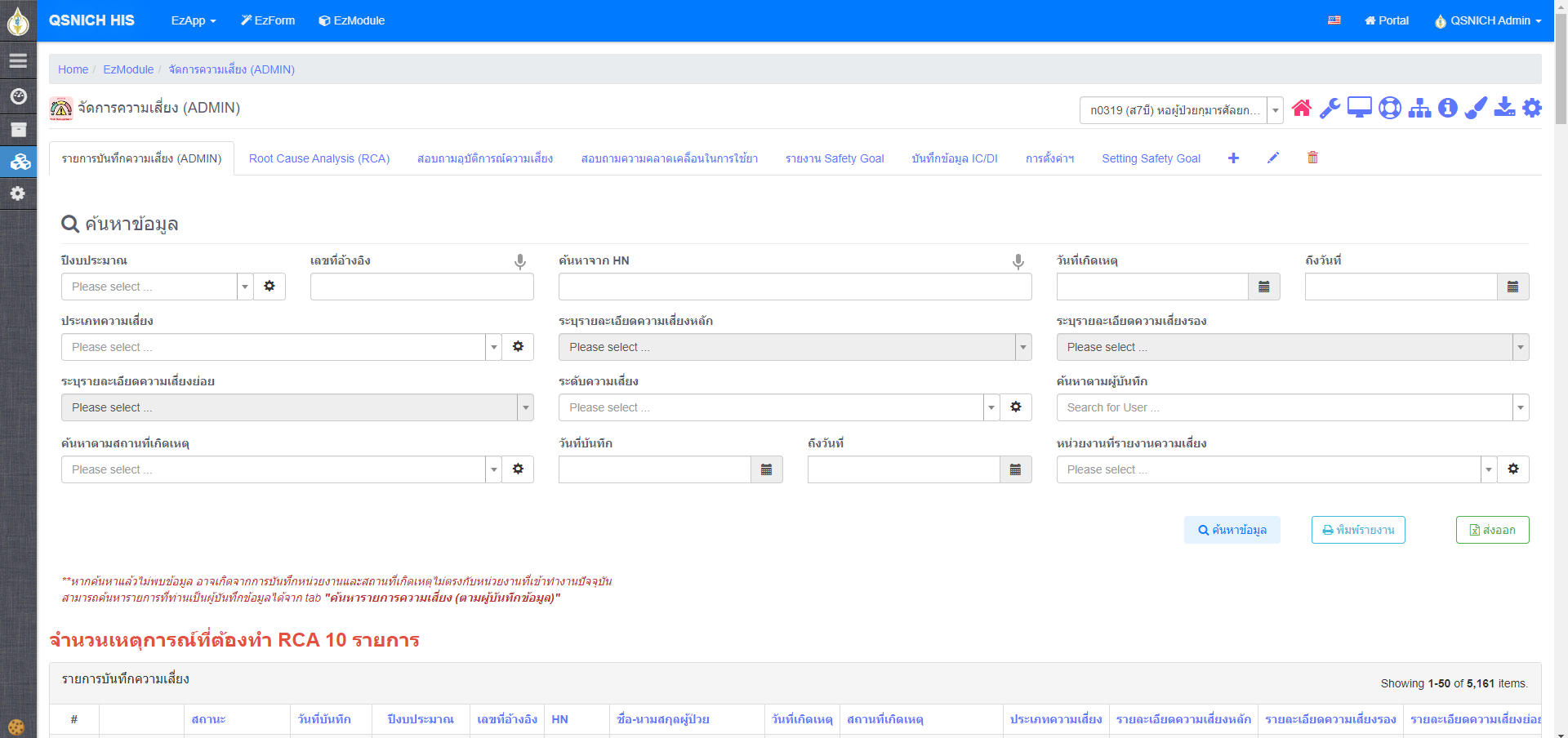The width and height of the screenshot is (1568, 738).
Task: Click into the เลขที่อ้างอิง text field
Action: (x=421, y=287)
